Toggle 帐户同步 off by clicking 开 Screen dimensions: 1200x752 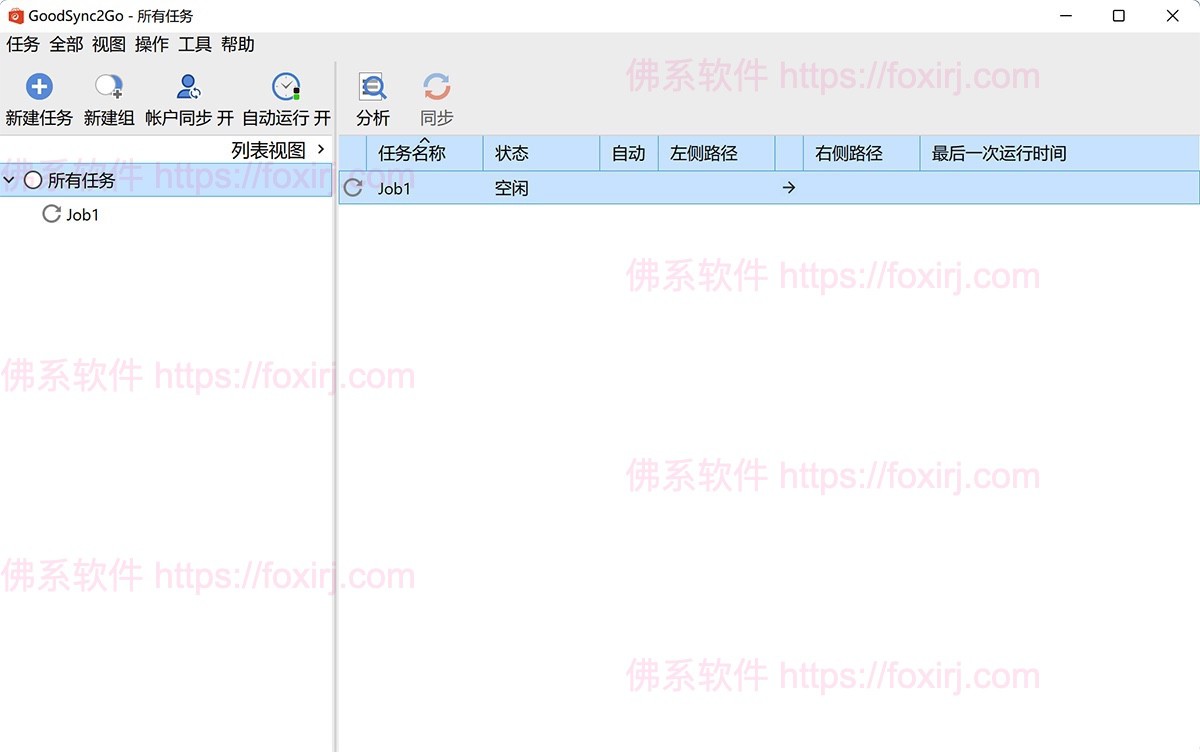point(227,117)
